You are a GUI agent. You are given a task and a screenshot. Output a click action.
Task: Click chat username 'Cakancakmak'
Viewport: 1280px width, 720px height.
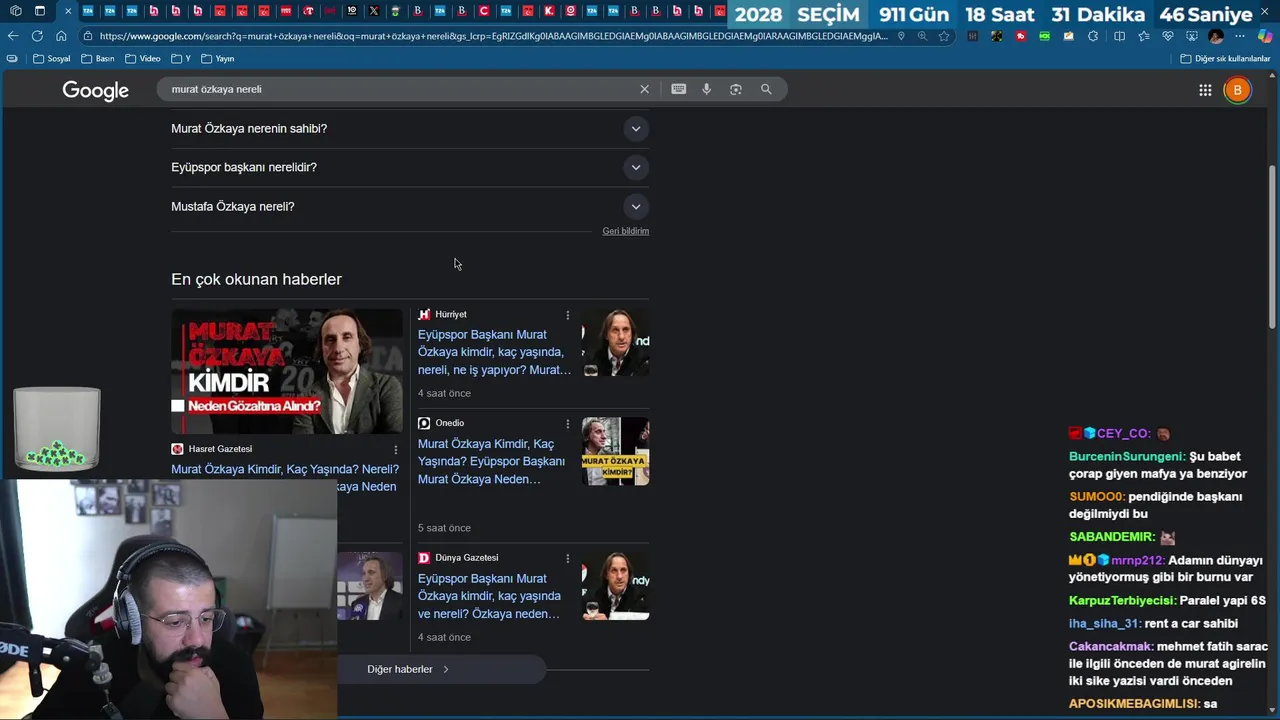[1111, 646]
